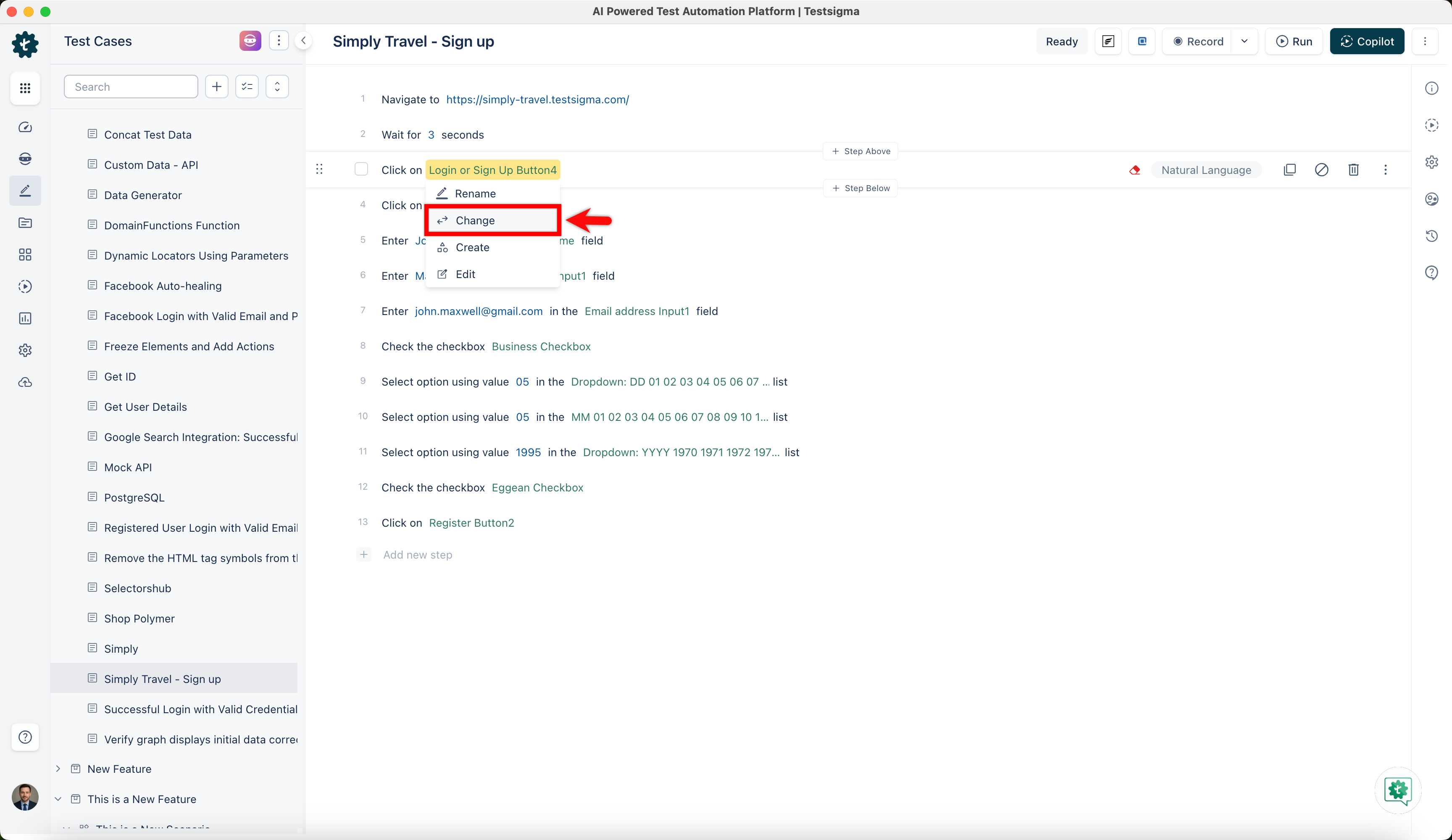
Task: Click the pink robot icon beside Test Cases
Action: (250, 41)
